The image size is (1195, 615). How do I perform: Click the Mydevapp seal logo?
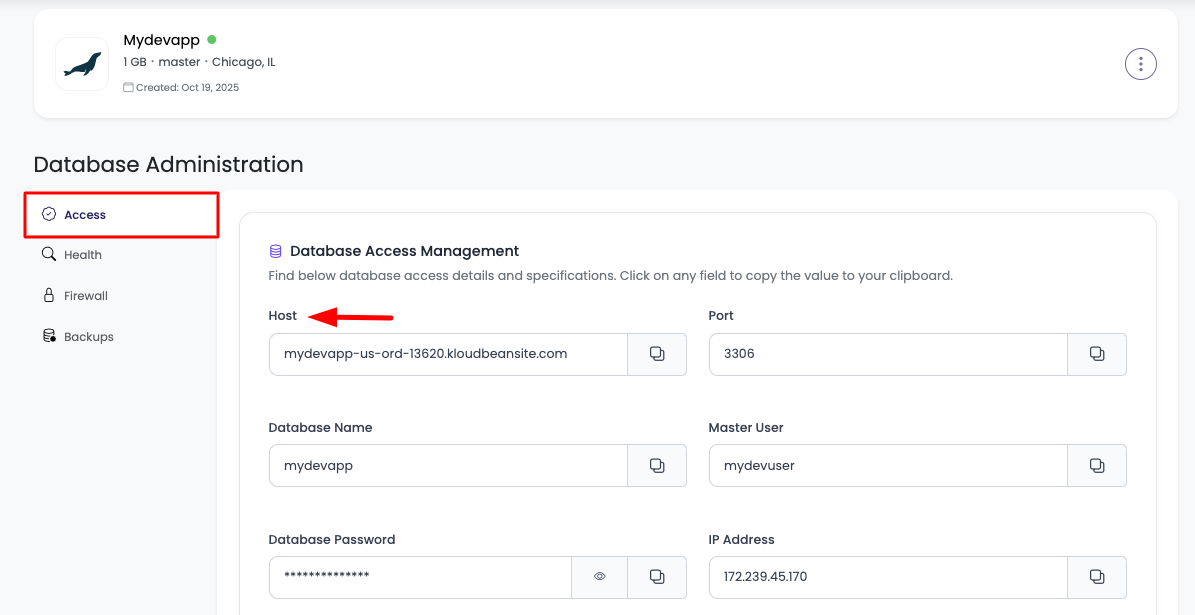(x=81, y=63)
